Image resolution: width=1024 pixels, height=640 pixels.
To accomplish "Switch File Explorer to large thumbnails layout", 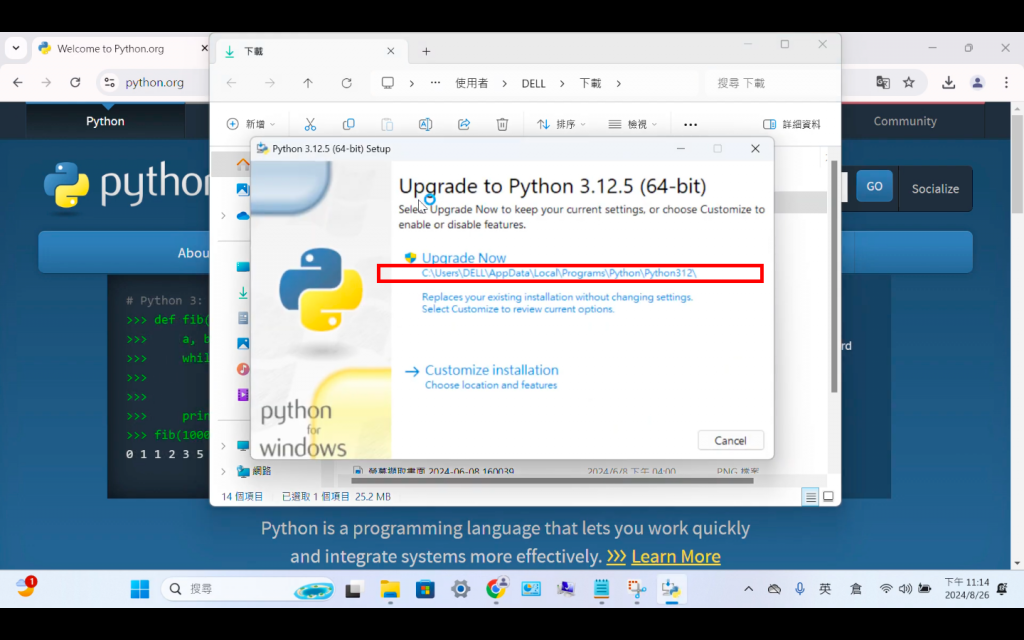I will [x=828, y=497].
